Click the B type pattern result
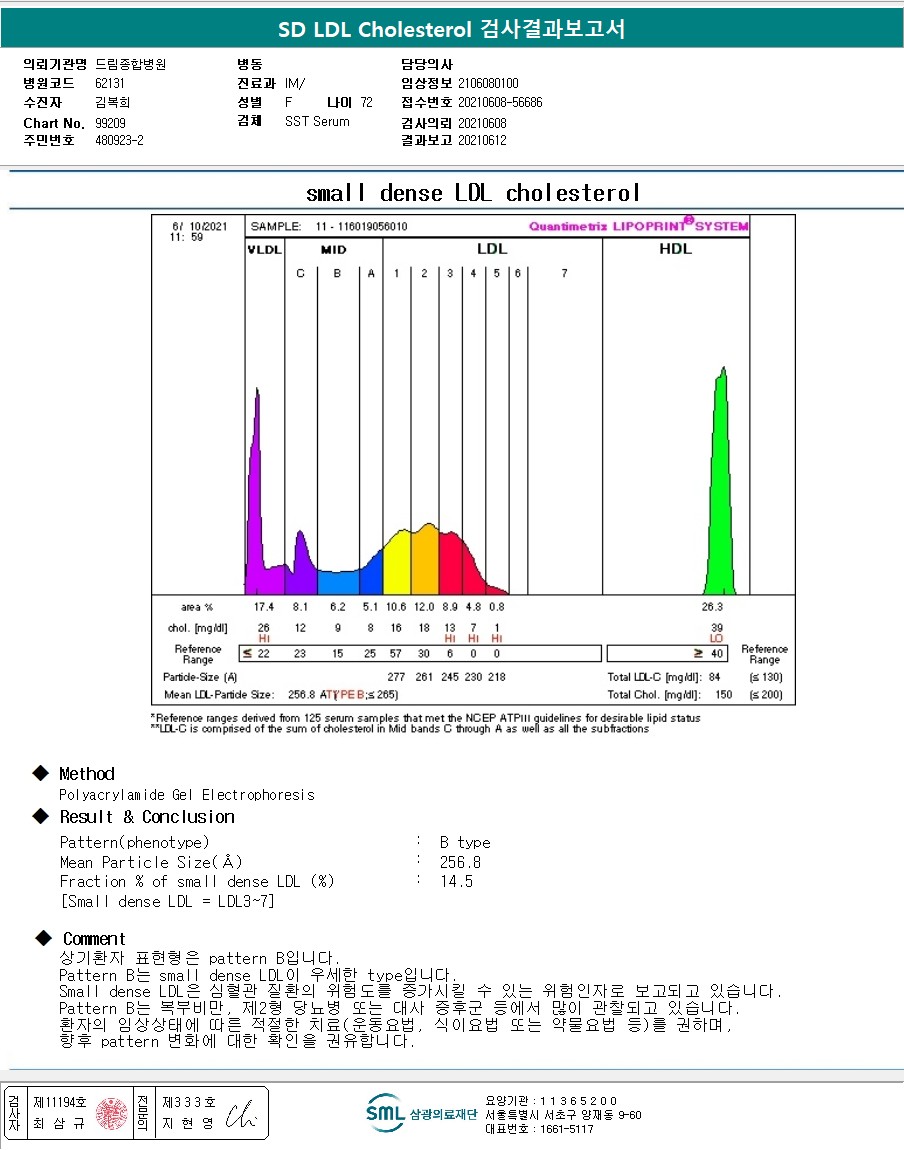The width and height of the screenshot is (904, 1150). click(465, 842)
